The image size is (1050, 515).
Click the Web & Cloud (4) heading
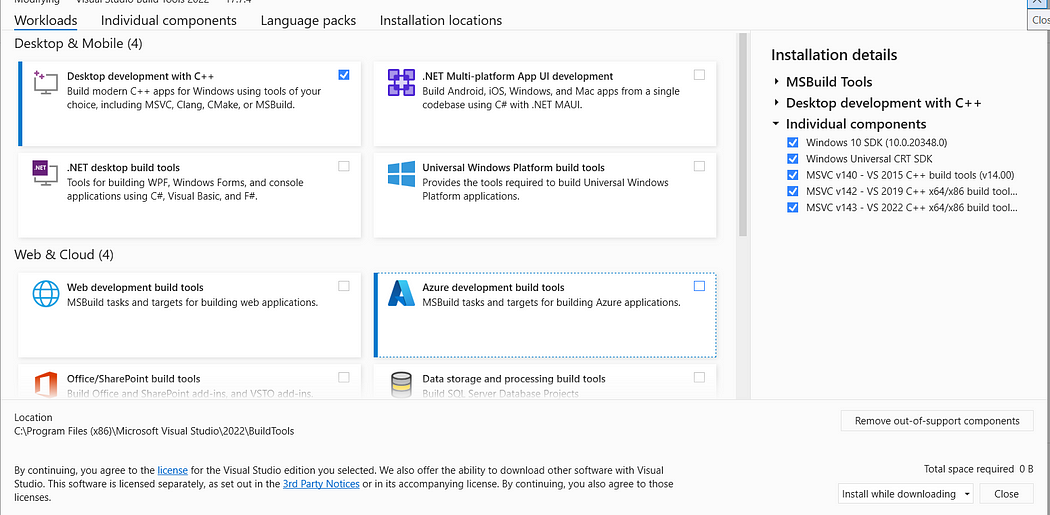(64, 255)
